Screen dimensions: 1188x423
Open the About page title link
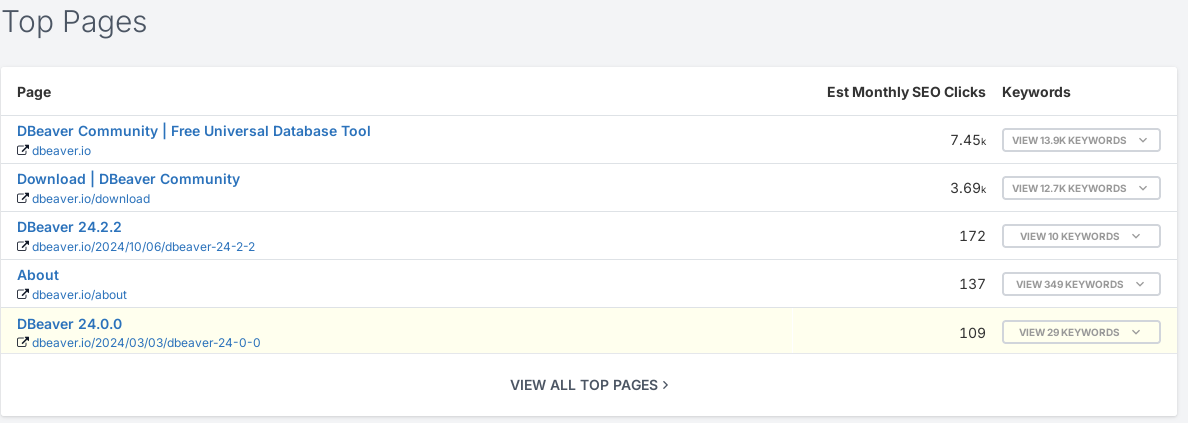click(x=38, y=274)
